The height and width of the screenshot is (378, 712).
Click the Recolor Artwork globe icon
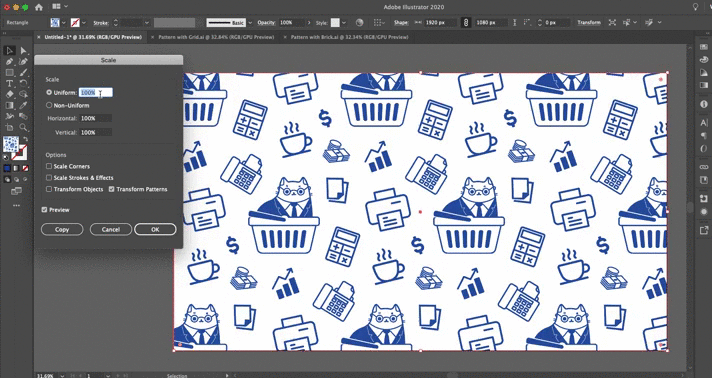tap(360, 22)
